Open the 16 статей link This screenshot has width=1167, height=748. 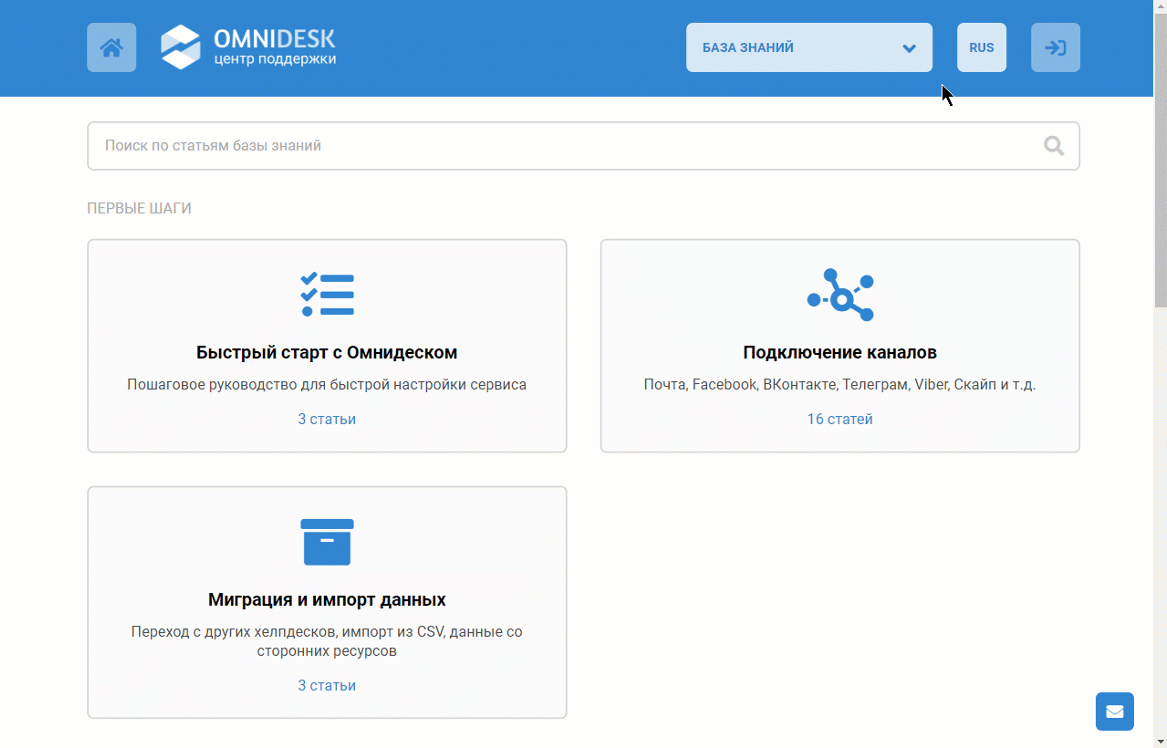coord(840,419)
